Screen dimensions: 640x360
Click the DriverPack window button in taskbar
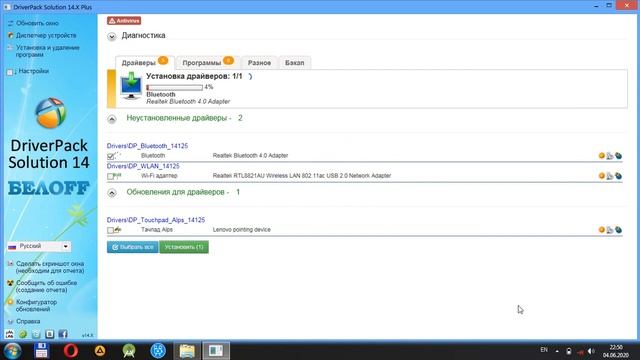point(216,351)
